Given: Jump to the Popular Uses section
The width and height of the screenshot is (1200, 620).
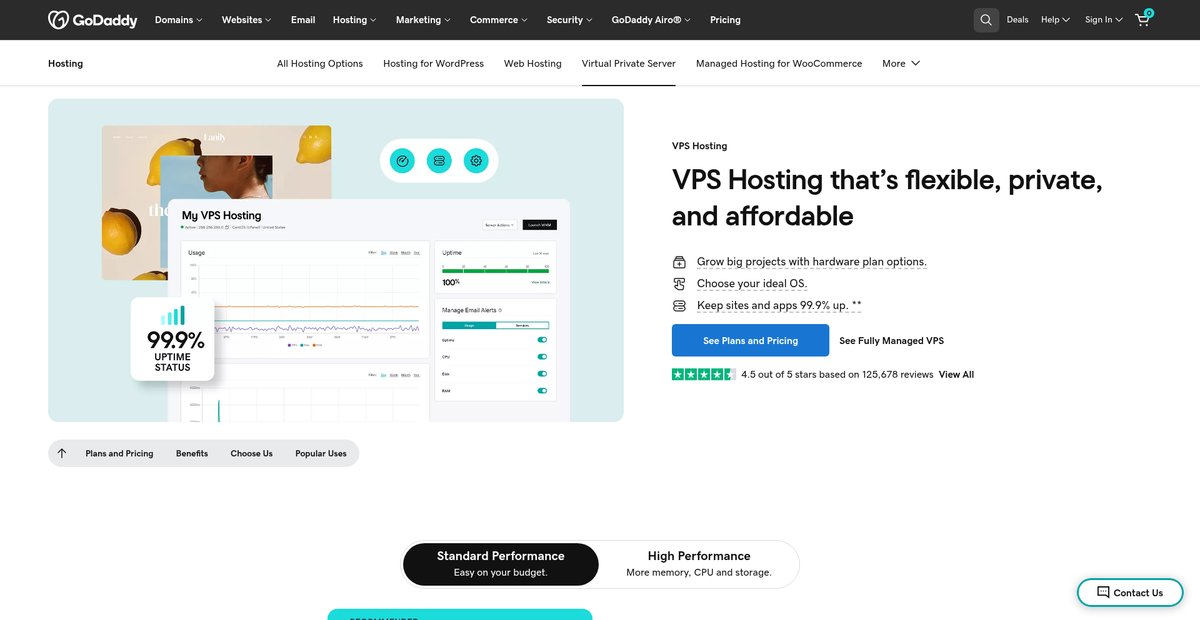Looking at the screenshot, I should point(321,453).
